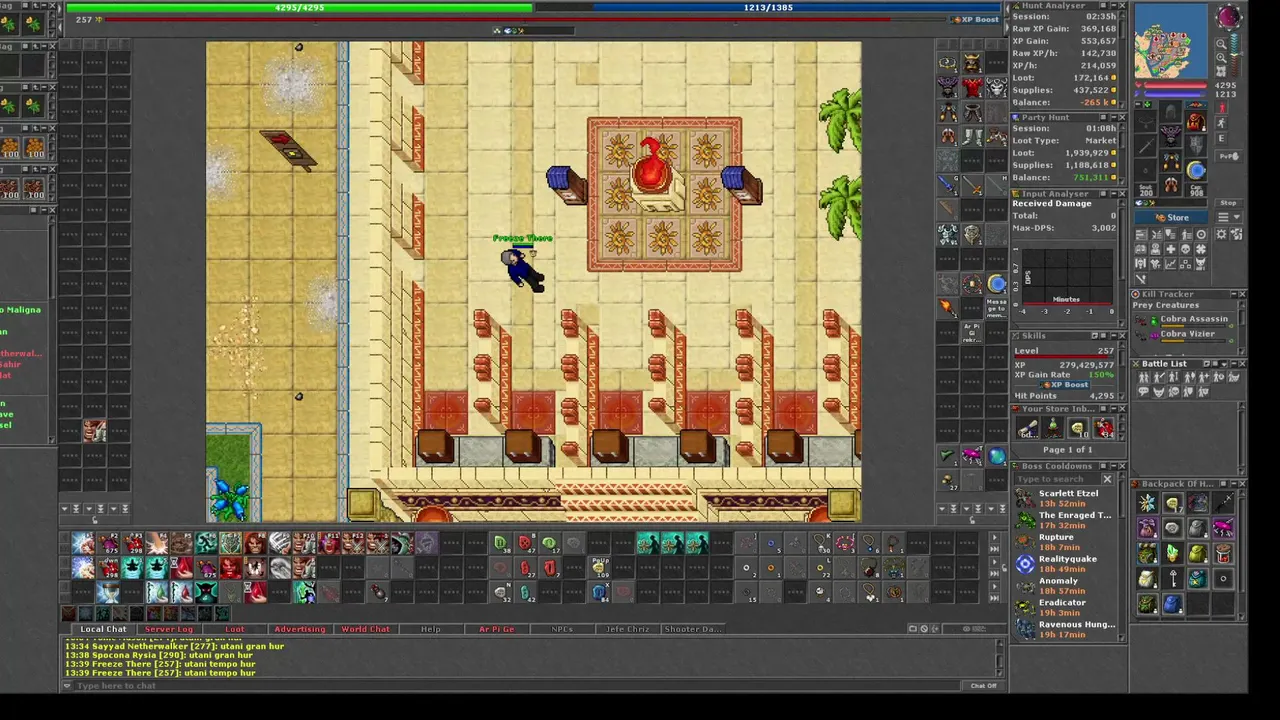
Task: Click the Stop button
Action: pyautogui.click(x=1229, y=203)
